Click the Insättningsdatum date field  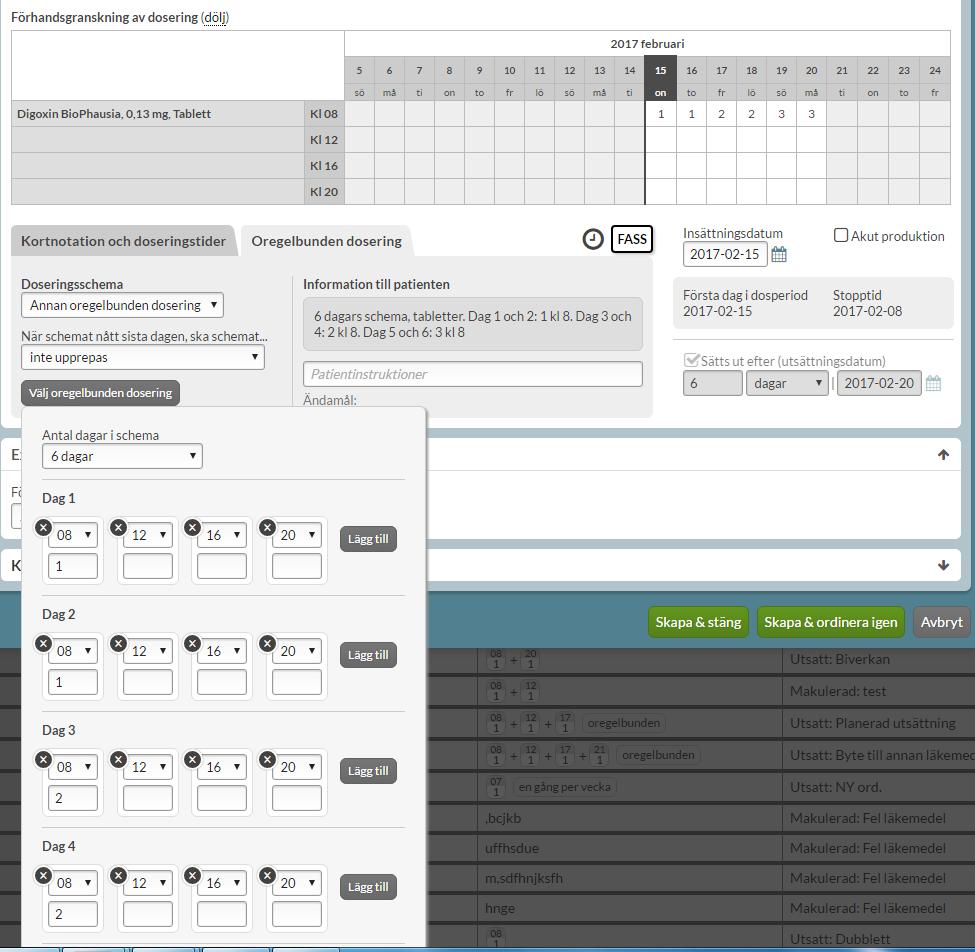tap(725, 254)
